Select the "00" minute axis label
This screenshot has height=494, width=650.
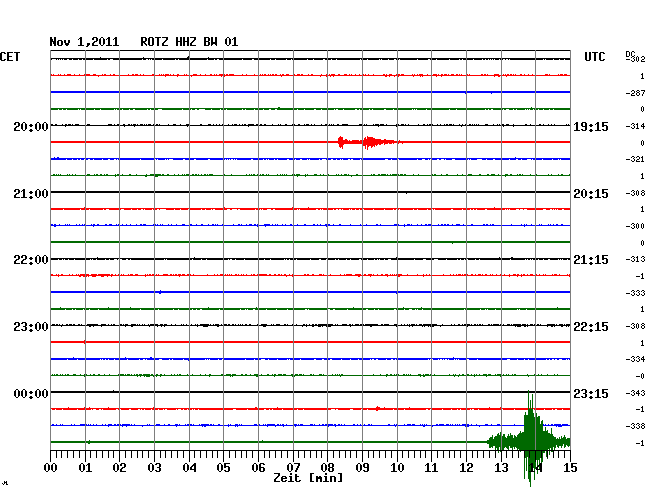pos(51,468)
